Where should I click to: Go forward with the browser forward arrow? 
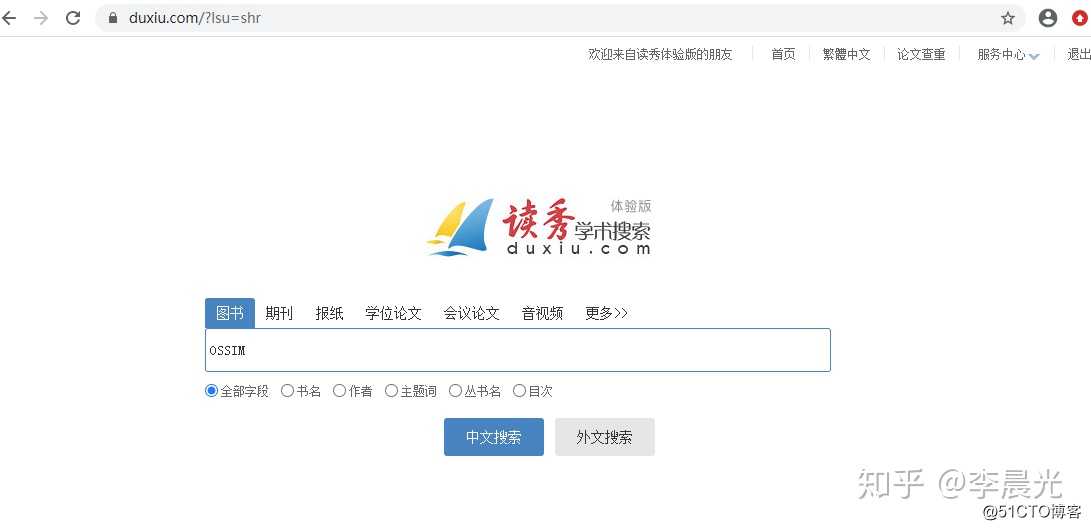tap(41, 18)
